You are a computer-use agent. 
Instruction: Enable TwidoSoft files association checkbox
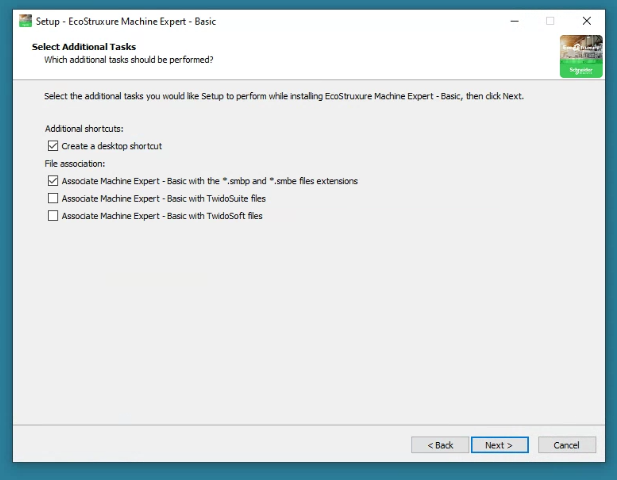[53, 216]
